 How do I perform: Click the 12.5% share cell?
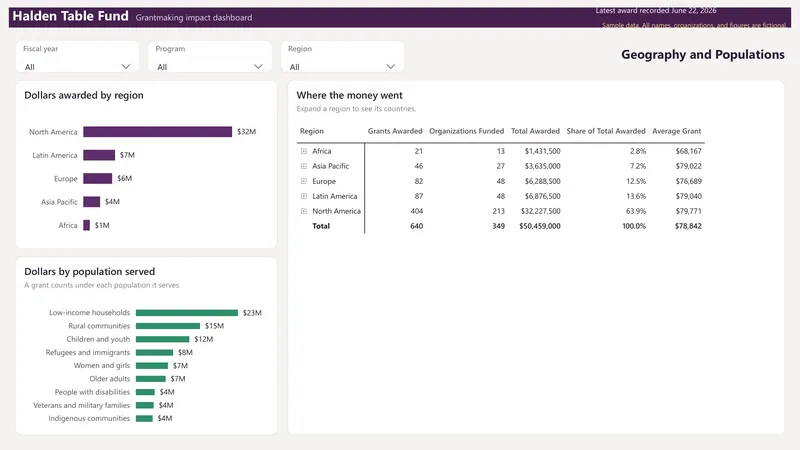[x=636, y=182]
